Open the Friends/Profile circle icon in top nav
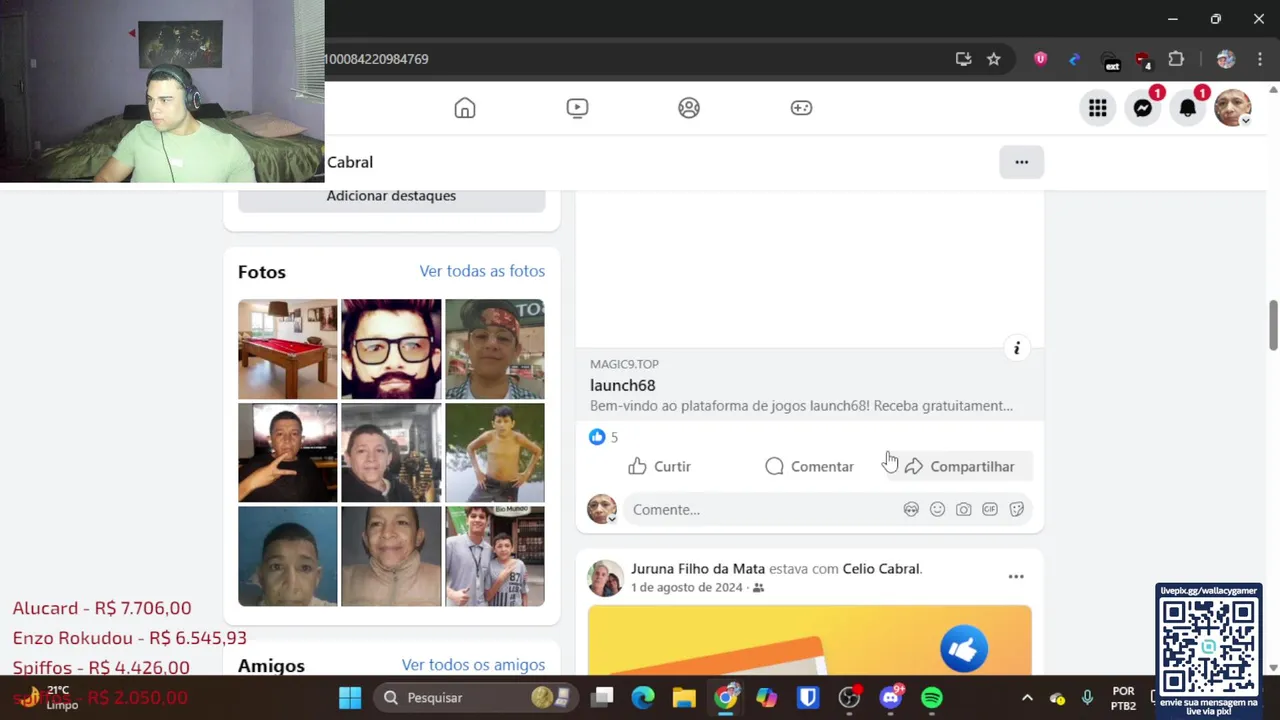 689,108
